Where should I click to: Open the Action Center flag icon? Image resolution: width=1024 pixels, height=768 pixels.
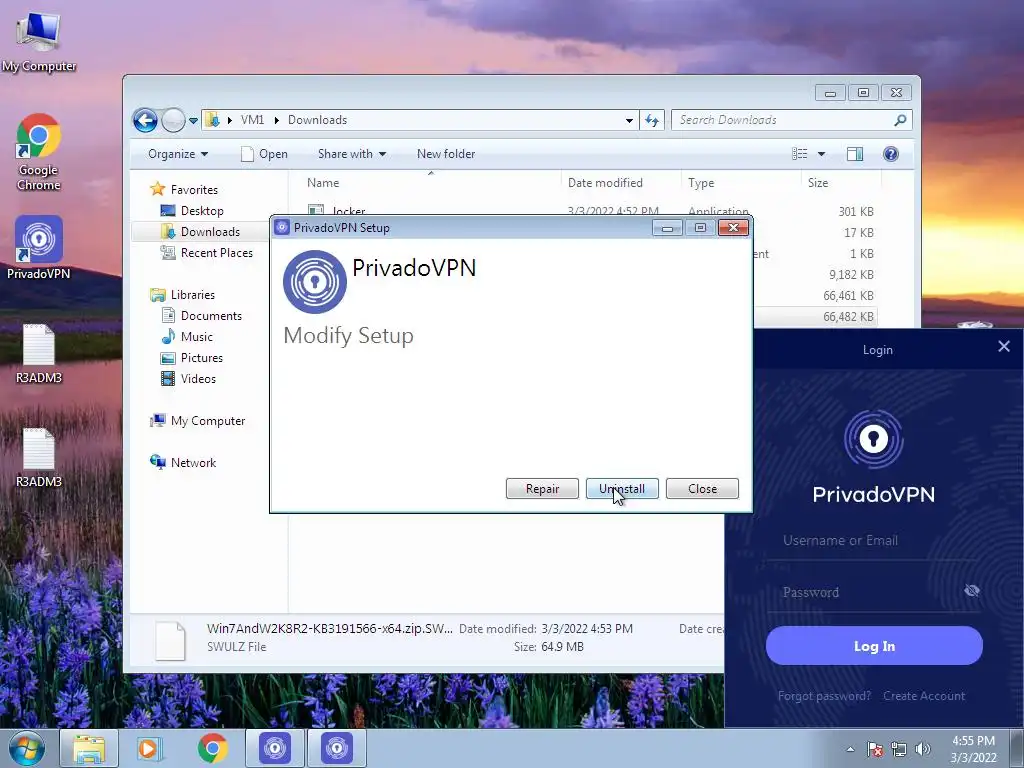[x=875, y=750]
